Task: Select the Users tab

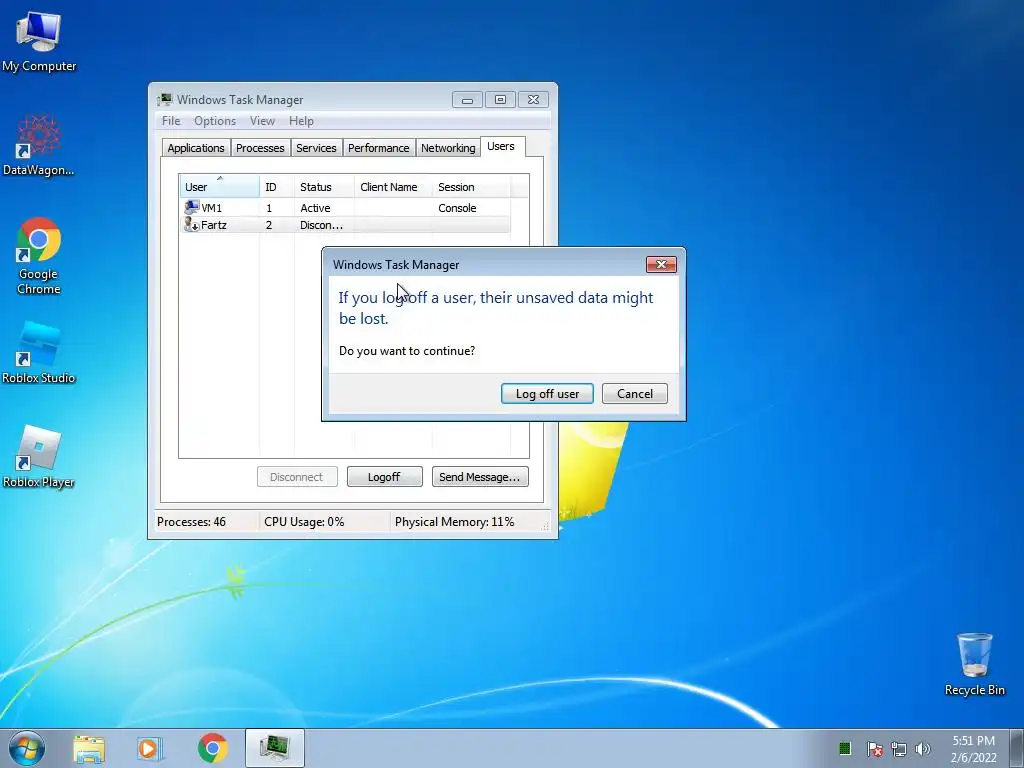Action: click(501, 146)
